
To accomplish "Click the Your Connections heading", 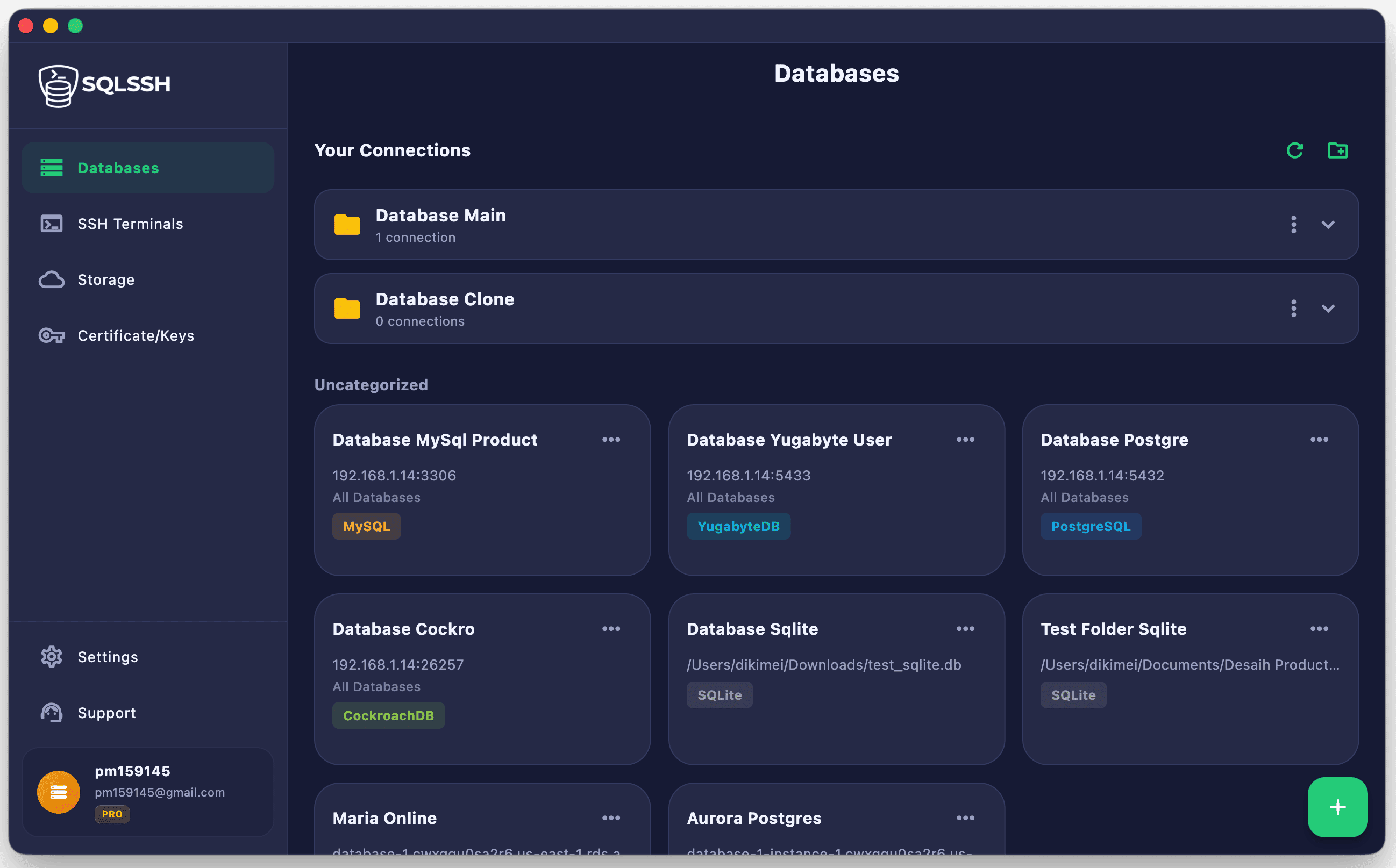I will (392, 150).
